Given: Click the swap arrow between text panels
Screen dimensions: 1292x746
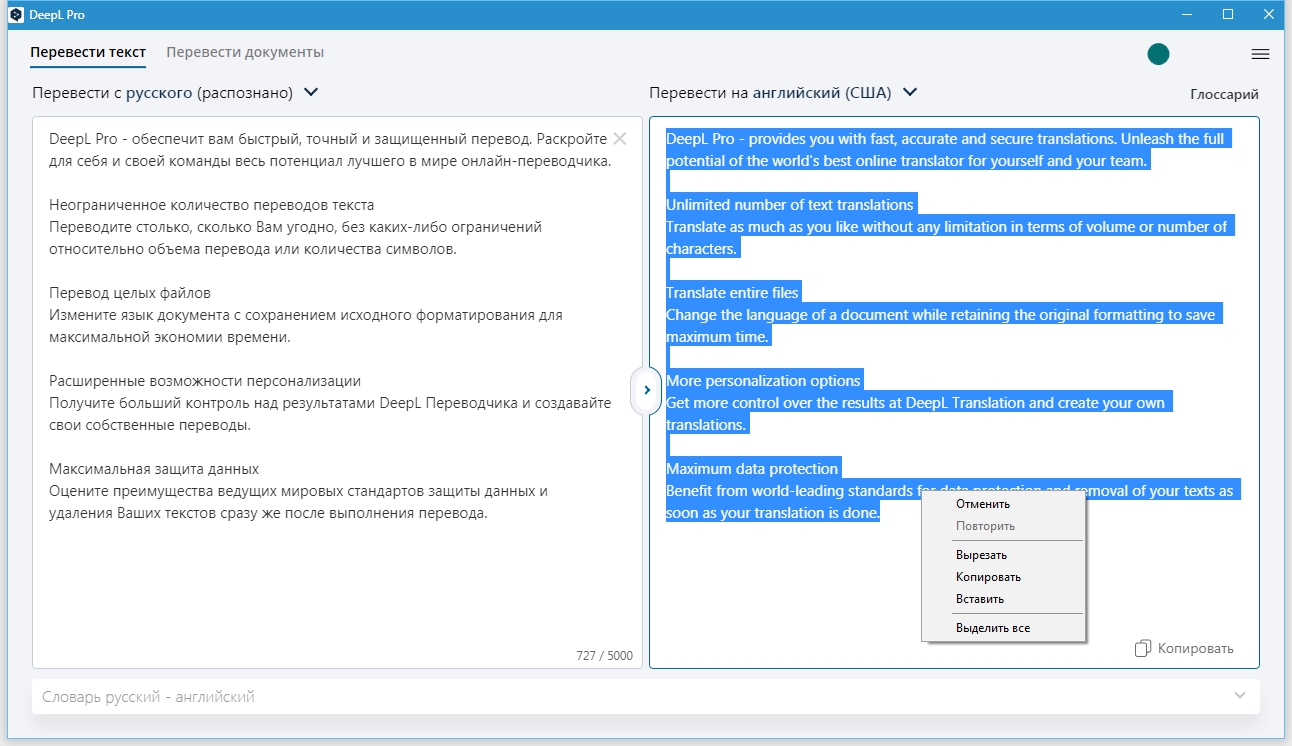Looking at the screenshot, I should pyautogui.click(x=646, y=390).
